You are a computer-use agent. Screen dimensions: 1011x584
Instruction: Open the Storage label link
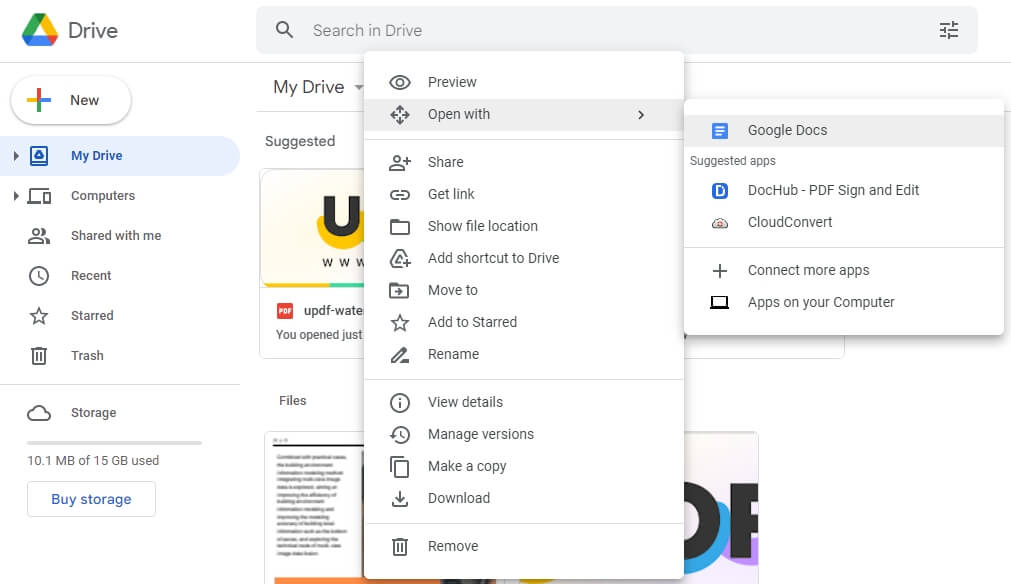[x=93, y=413]
